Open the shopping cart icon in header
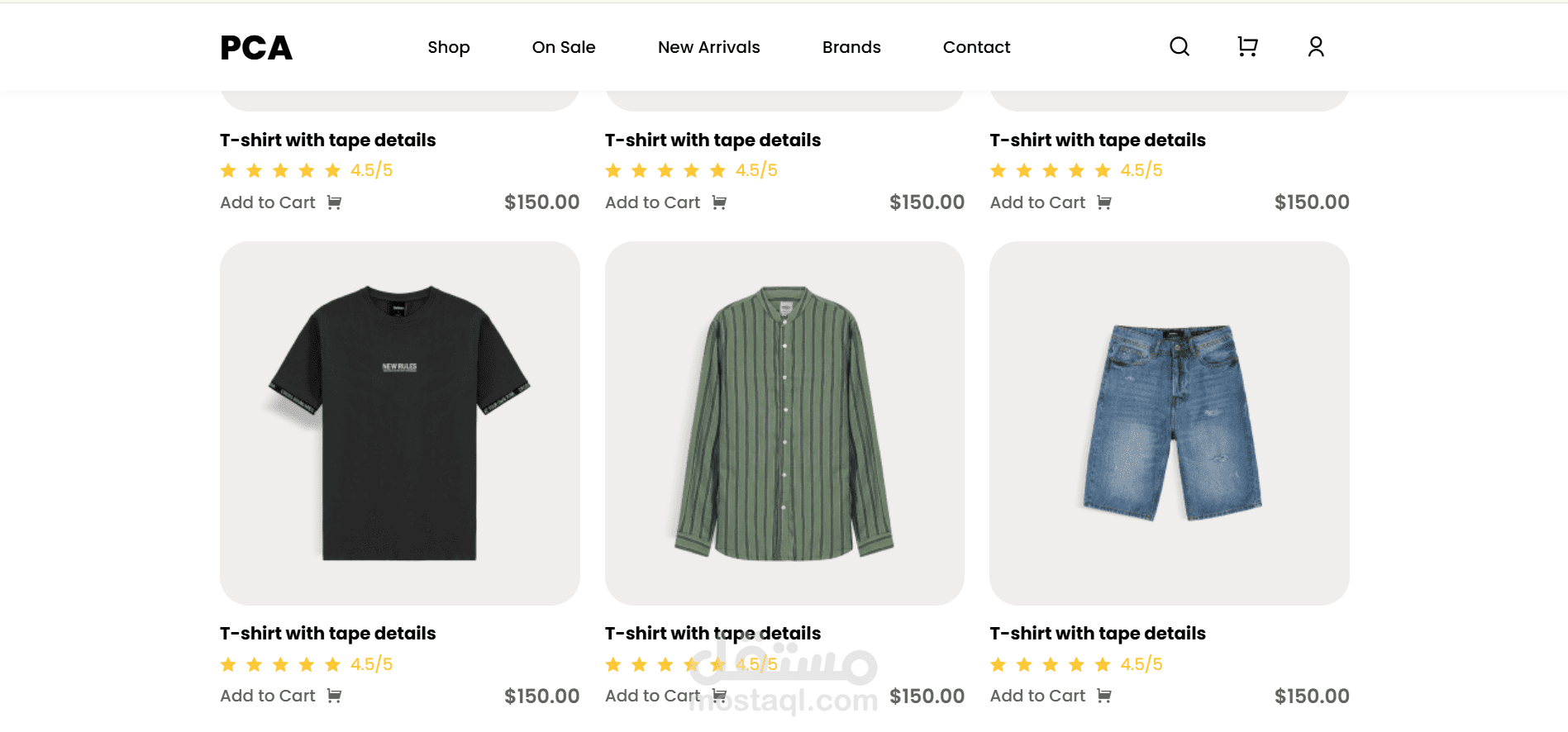 click(x=1247, y=47)
